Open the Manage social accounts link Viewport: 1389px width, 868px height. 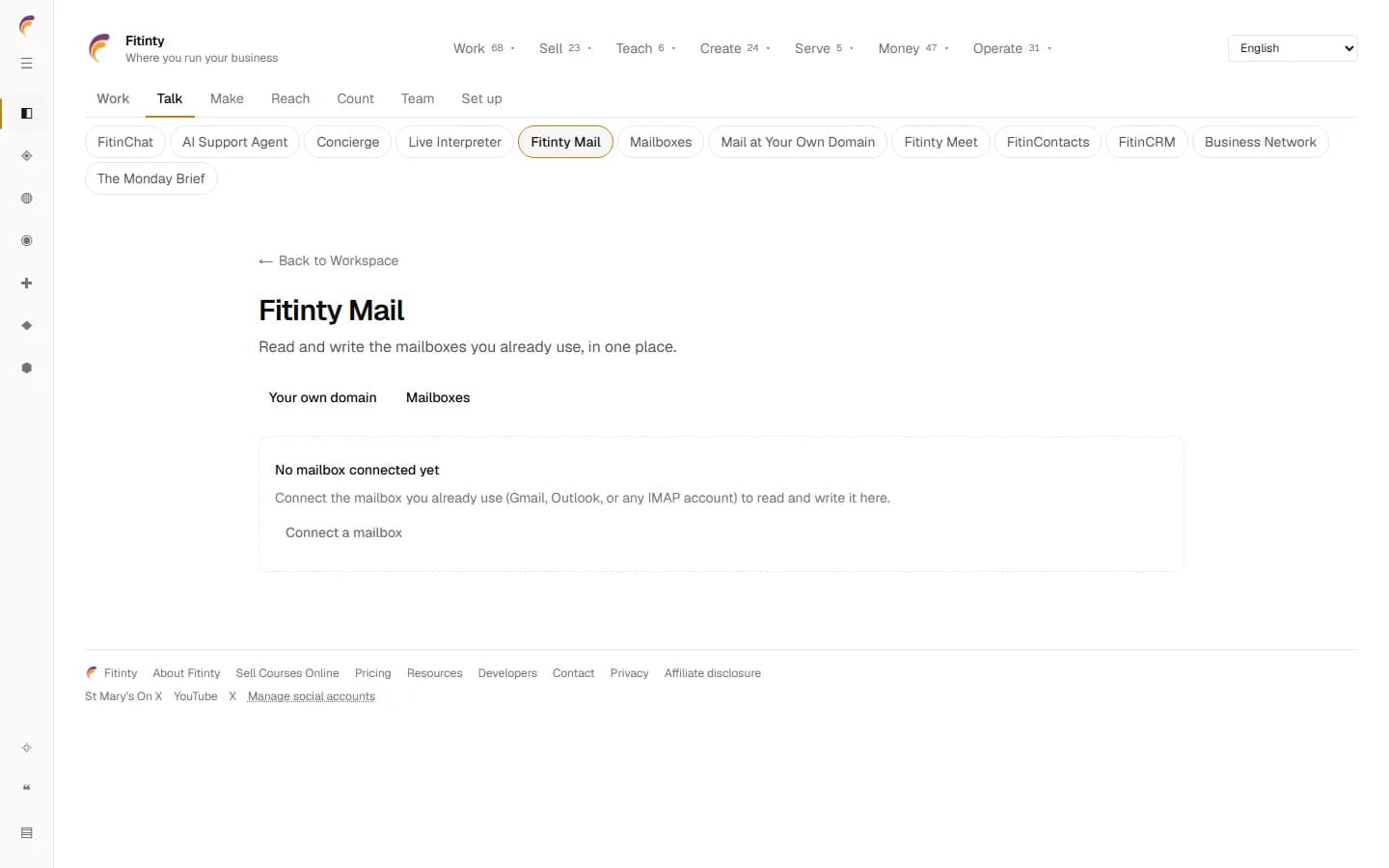tap(312, 696)
